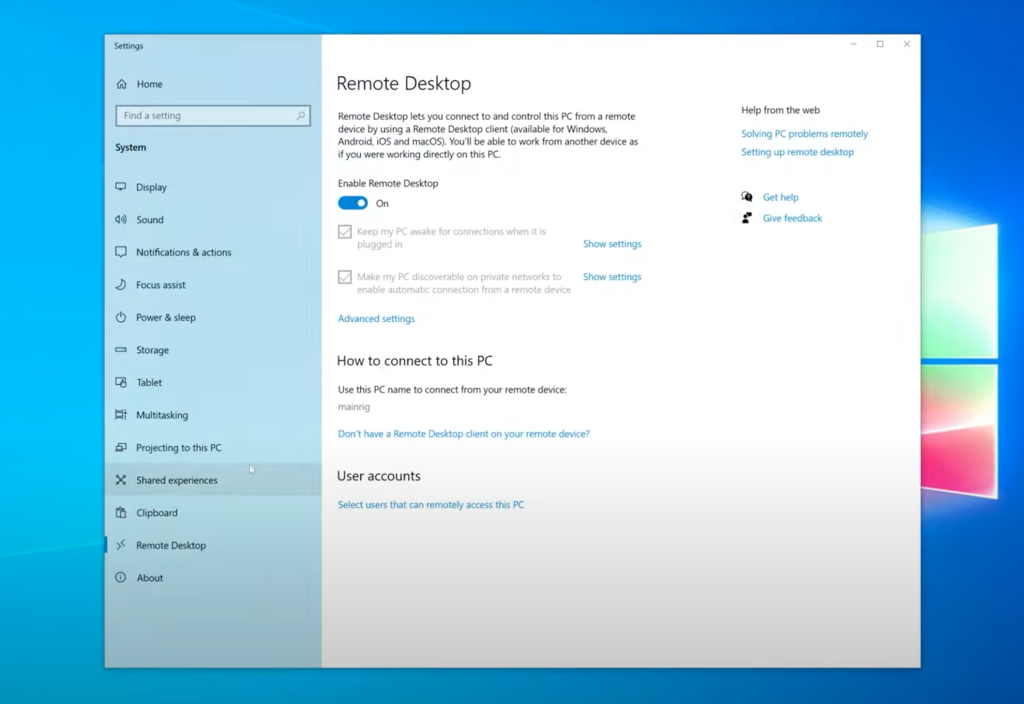Image resolution: width=1024 pixels, height=704 pixels.
Task: Click Show settings beside Keep my PC awake
Action: point(611,243)
